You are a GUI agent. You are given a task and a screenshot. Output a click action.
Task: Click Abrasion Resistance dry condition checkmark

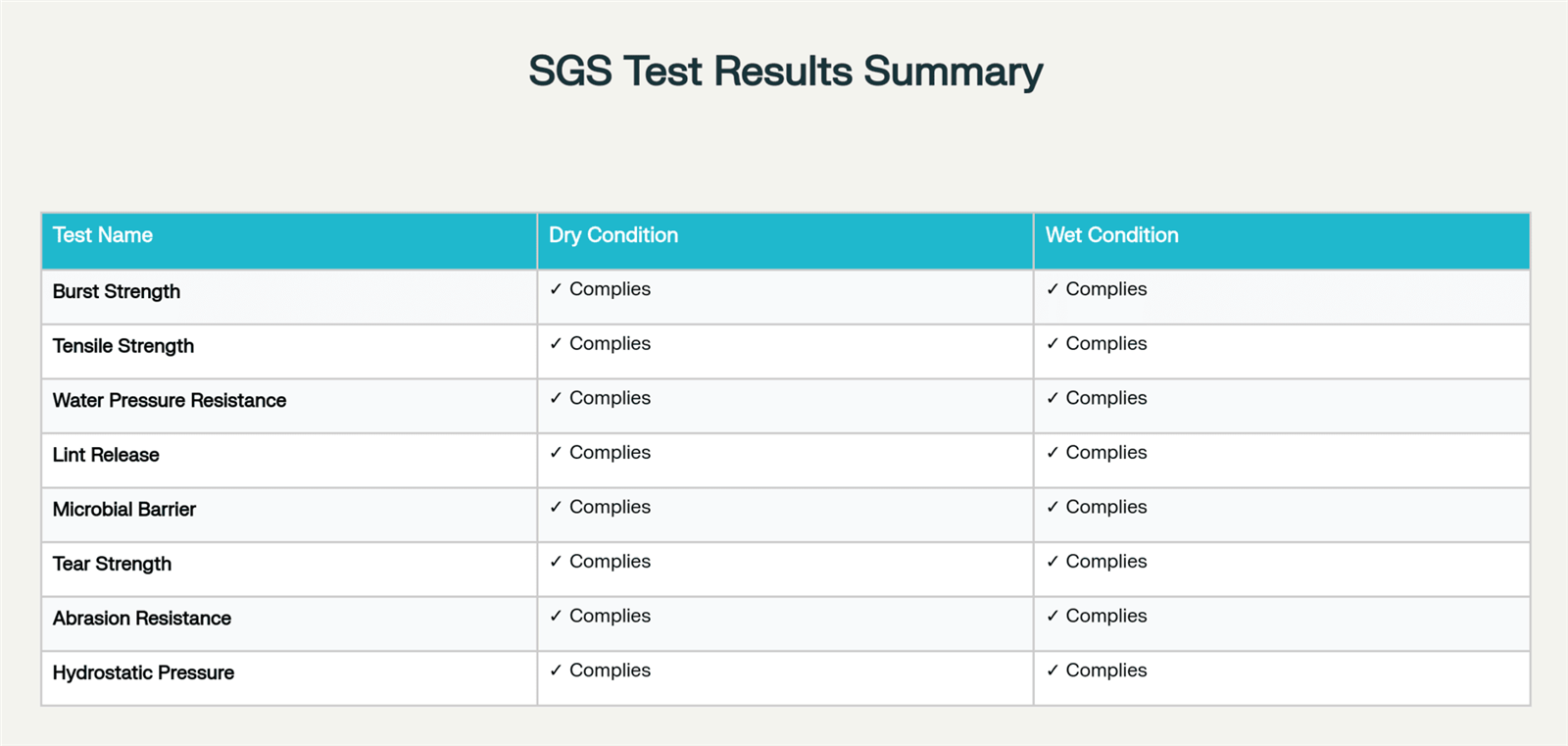556,616
